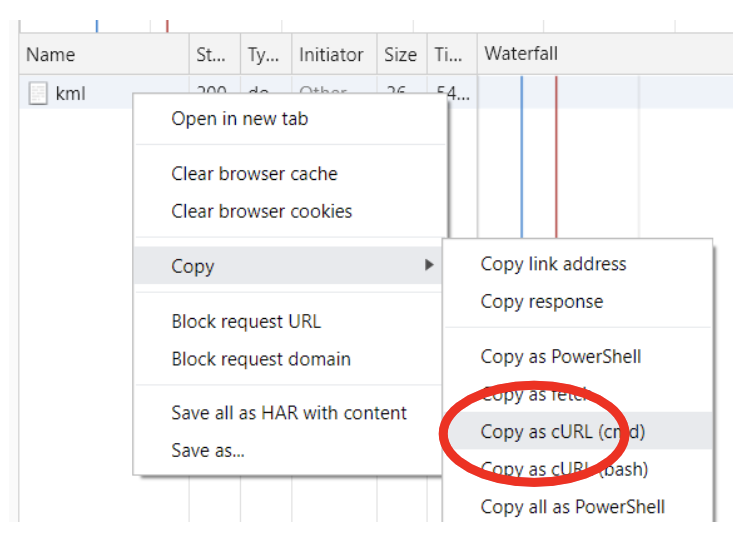Select Clear browser cookies

(x=261, y=211)
